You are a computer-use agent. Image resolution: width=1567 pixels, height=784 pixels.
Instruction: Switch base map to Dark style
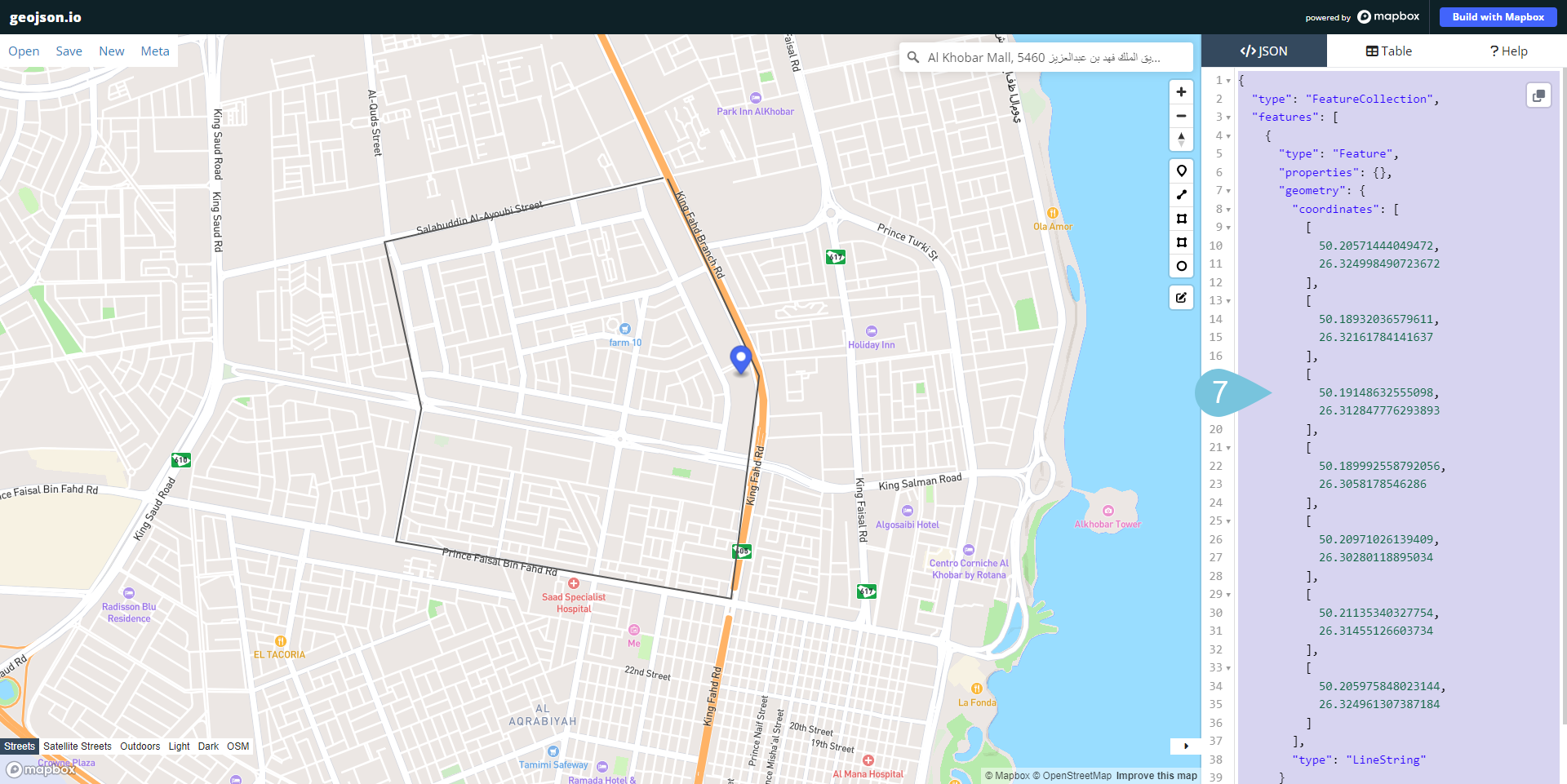click(208, 746)
